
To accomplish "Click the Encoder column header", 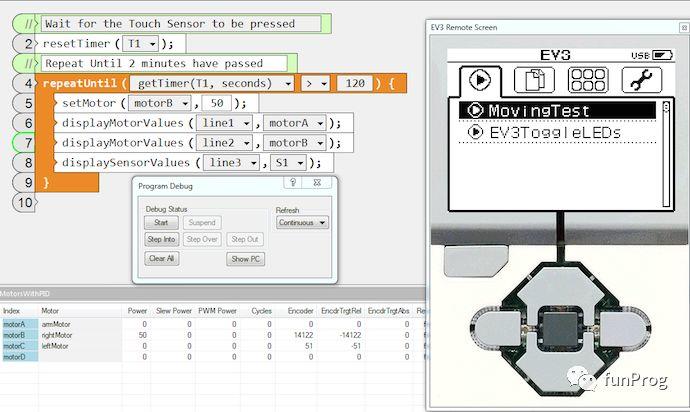I will coord(301,311).
